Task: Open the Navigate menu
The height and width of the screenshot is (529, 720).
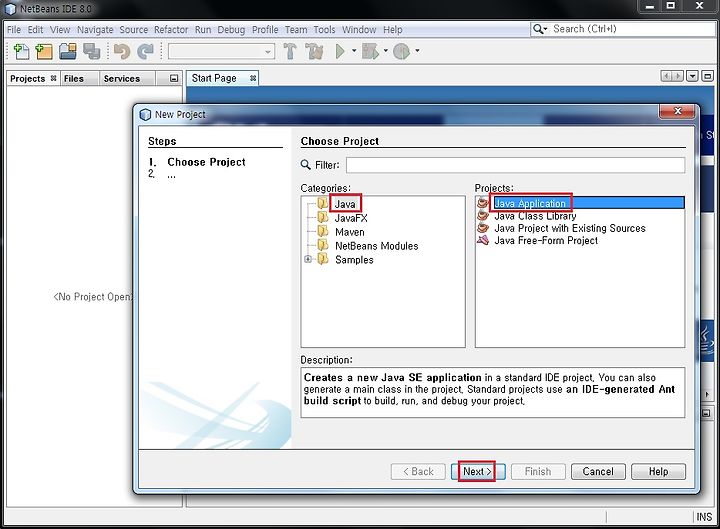Action: (95, 30)
